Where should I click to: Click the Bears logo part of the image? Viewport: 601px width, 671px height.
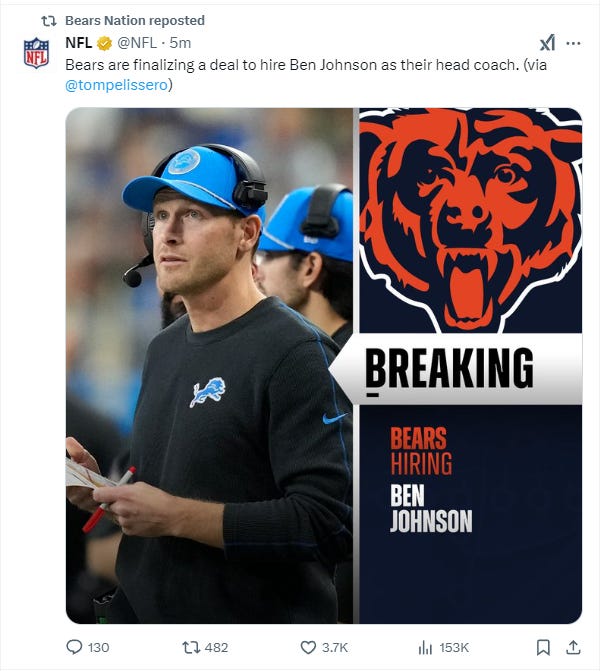click(x=470, y=220)
